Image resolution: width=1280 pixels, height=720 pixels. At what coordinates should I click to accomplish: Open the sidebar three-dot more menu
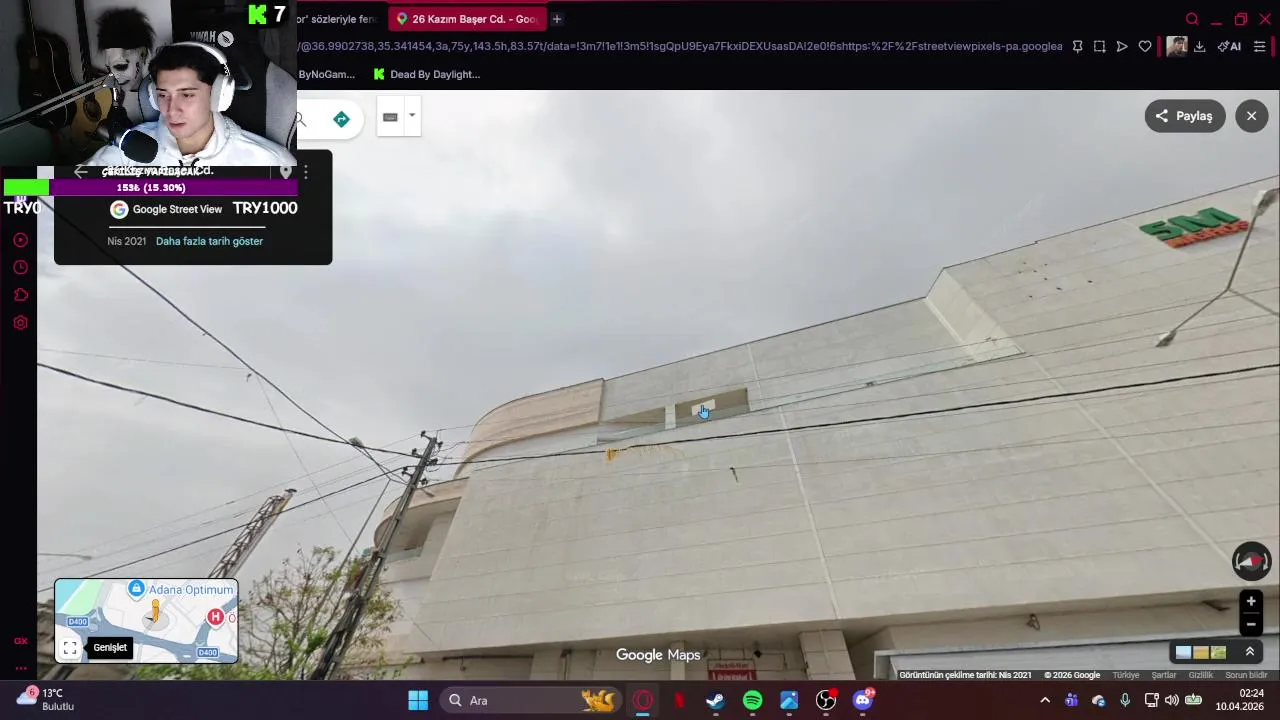pyautogui.click(x=20, y=668)
